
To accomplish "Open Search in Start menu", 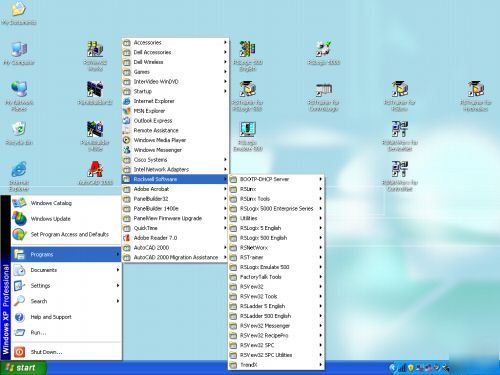I will [66, 301].
